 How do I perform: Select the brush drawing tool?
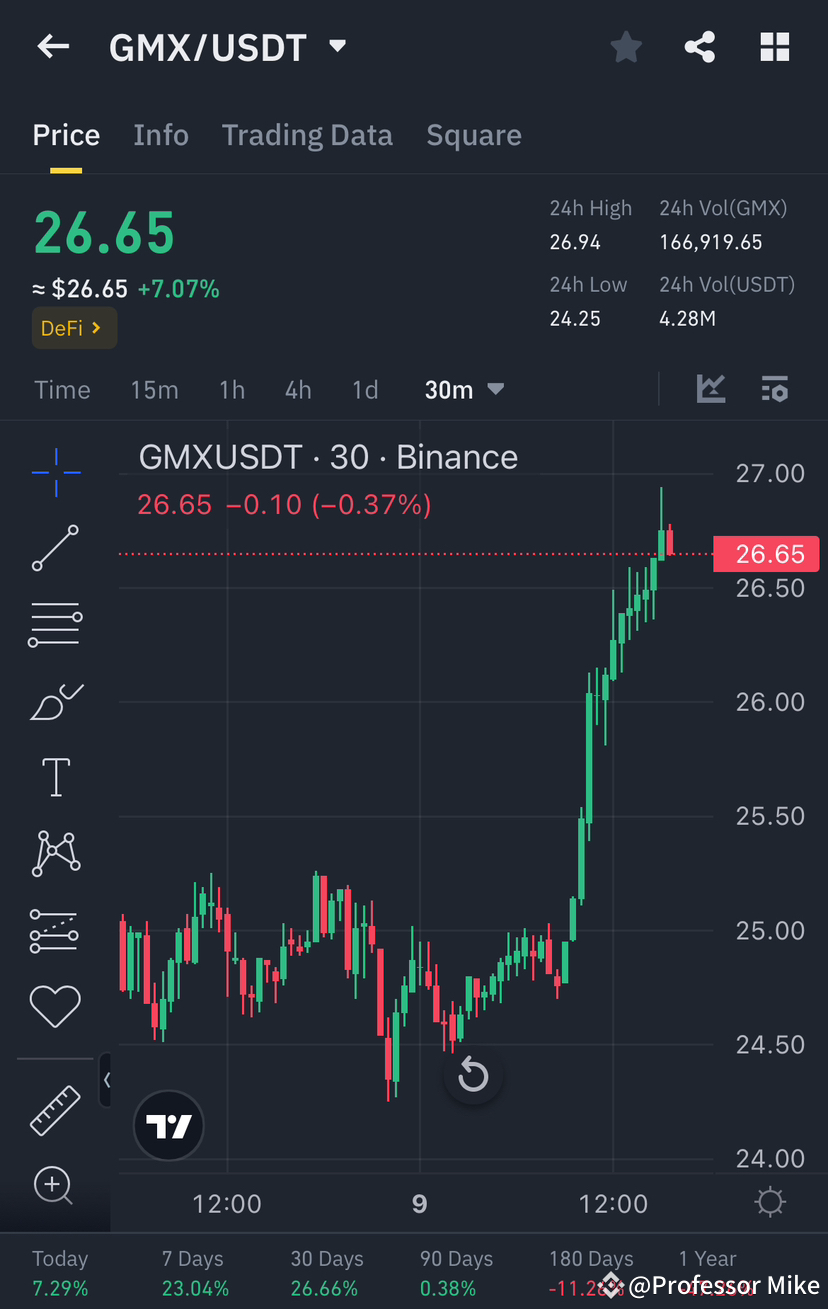(55, 701)
